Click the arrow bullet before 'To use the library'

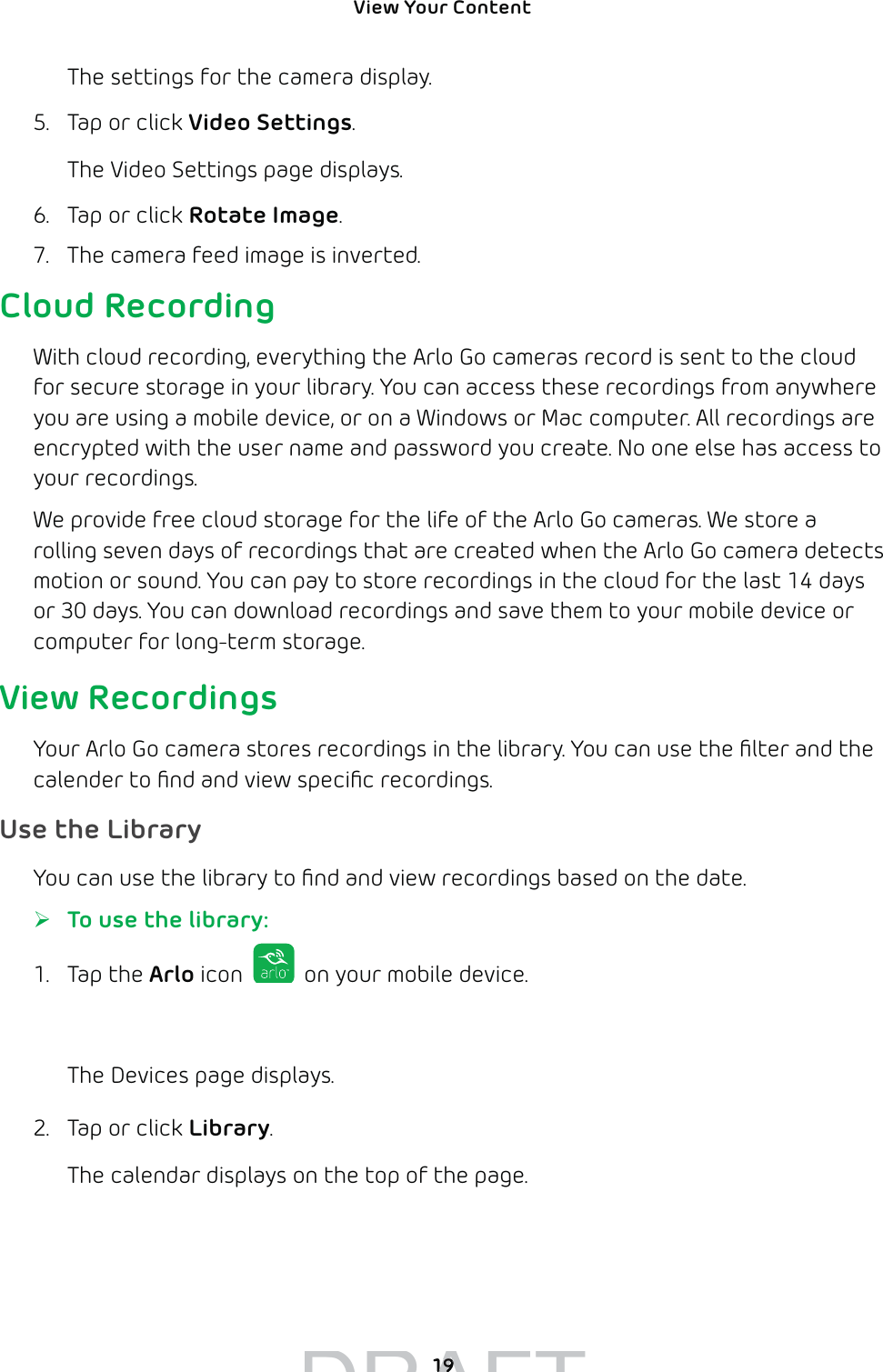click(42, 920)
